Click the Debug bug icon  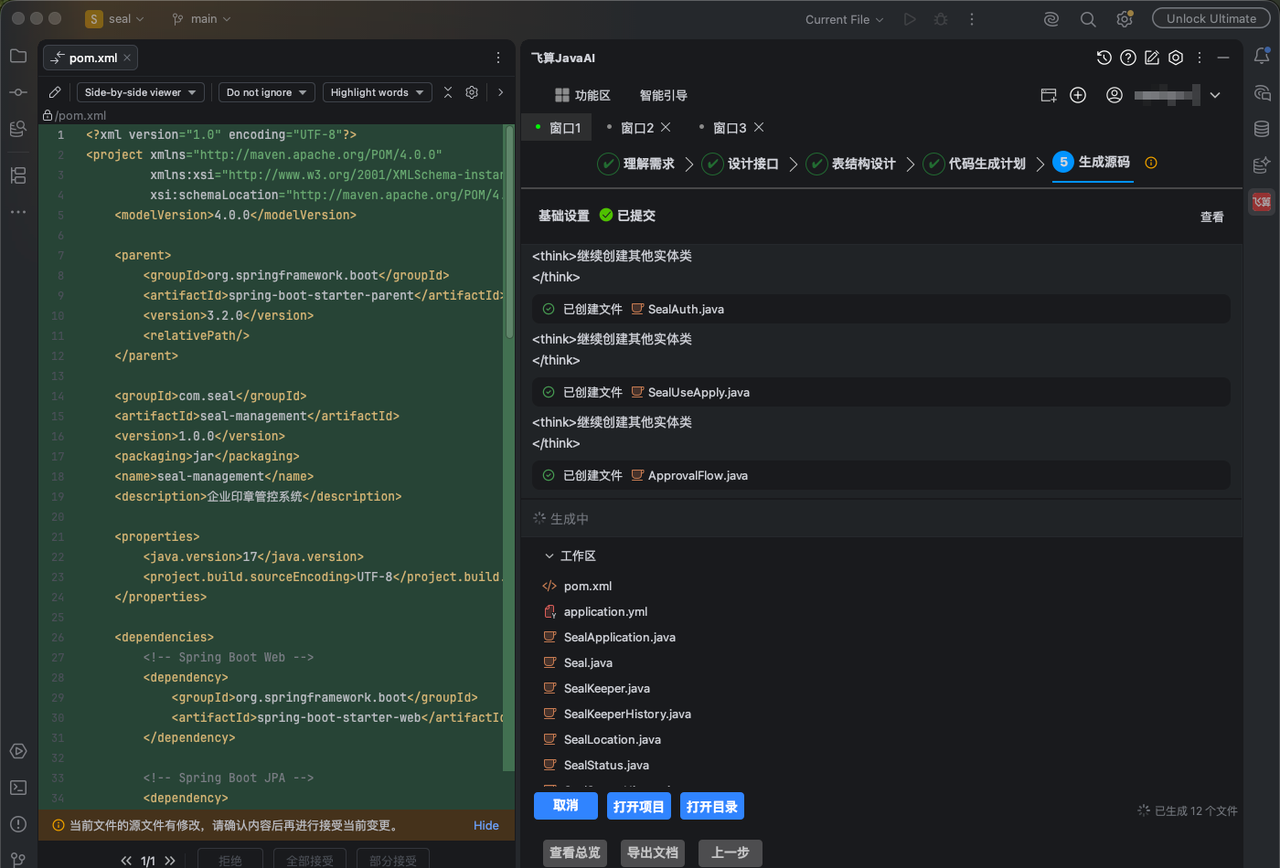[940, 19]
